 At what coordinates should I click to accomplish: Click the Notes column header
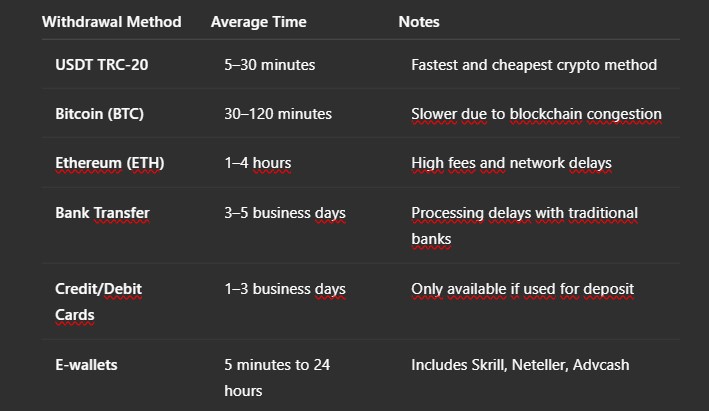(419, 22)
